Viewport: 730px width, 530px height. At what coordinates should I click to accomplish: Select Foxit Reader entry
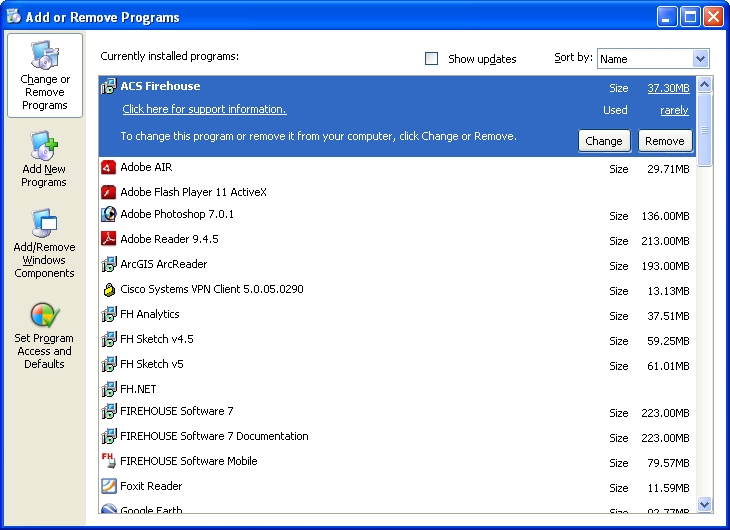point(397,487)
